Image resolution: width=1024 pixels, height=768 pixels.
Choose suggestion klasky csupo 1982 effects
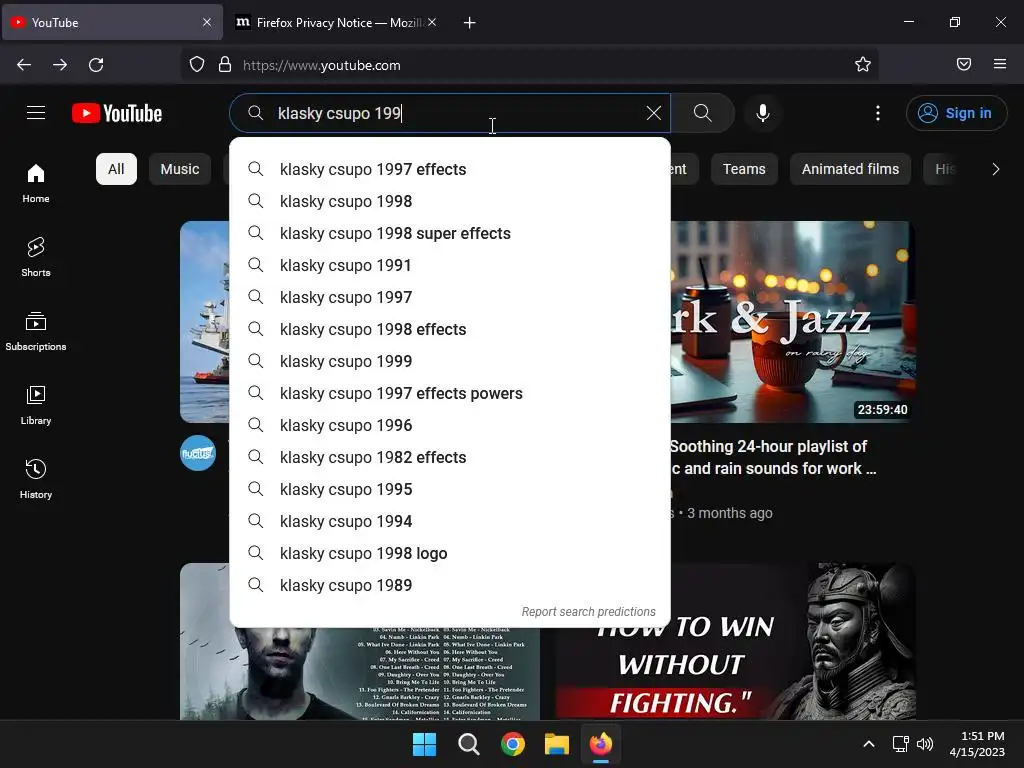pyautogui.click(x=450, y=457)
